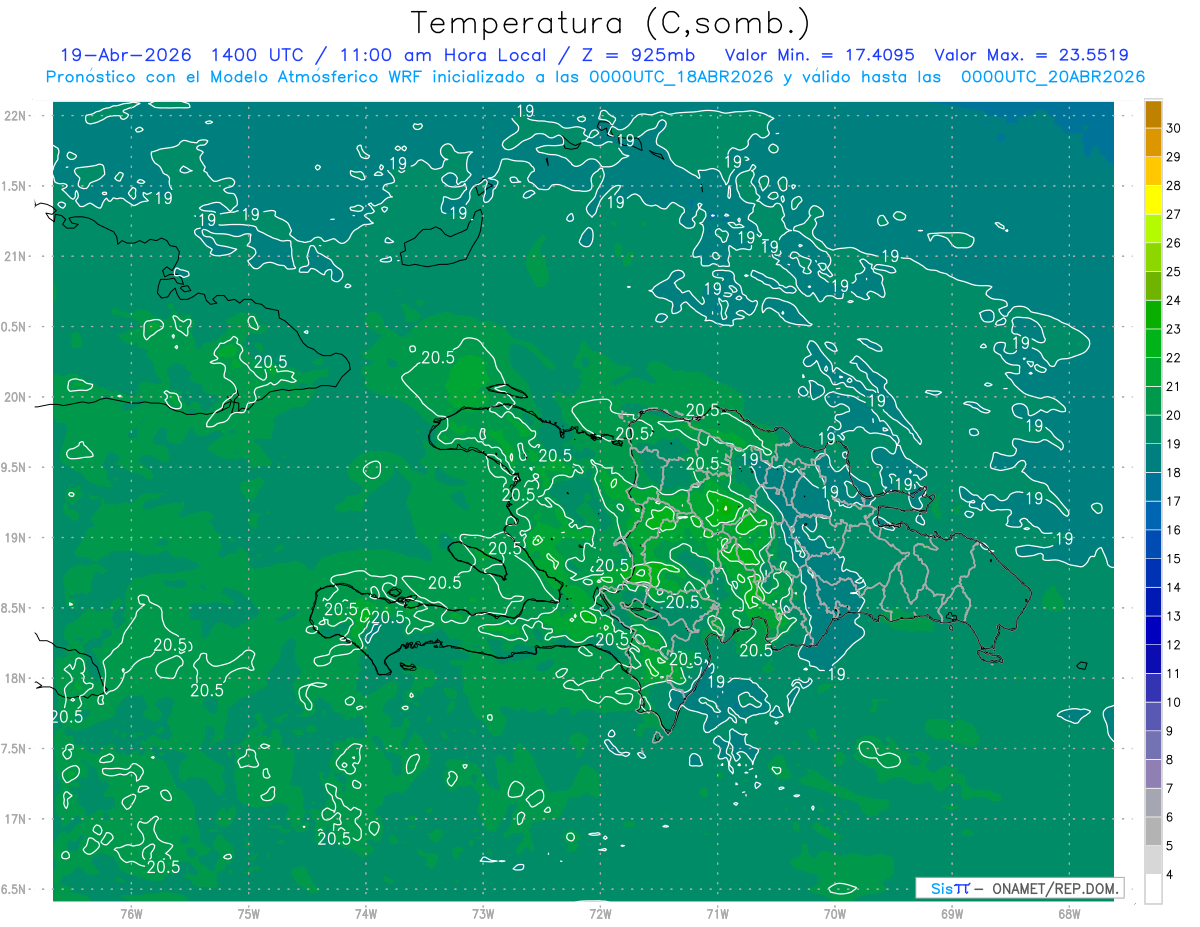
Task: Click the 68W longitude axis label
Action: tap(1068, 914)
